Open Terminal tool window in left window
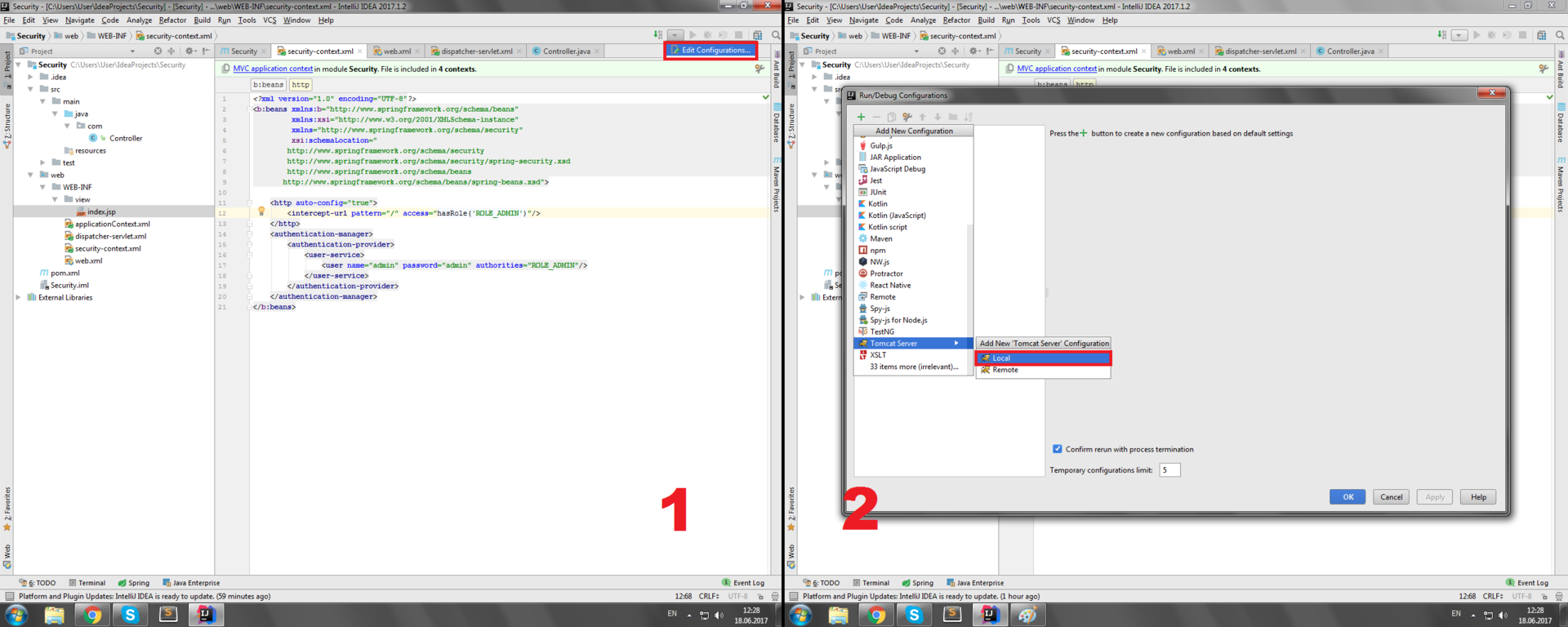The width and height of the screenshot is (1568, 627). tap(87, 583)
